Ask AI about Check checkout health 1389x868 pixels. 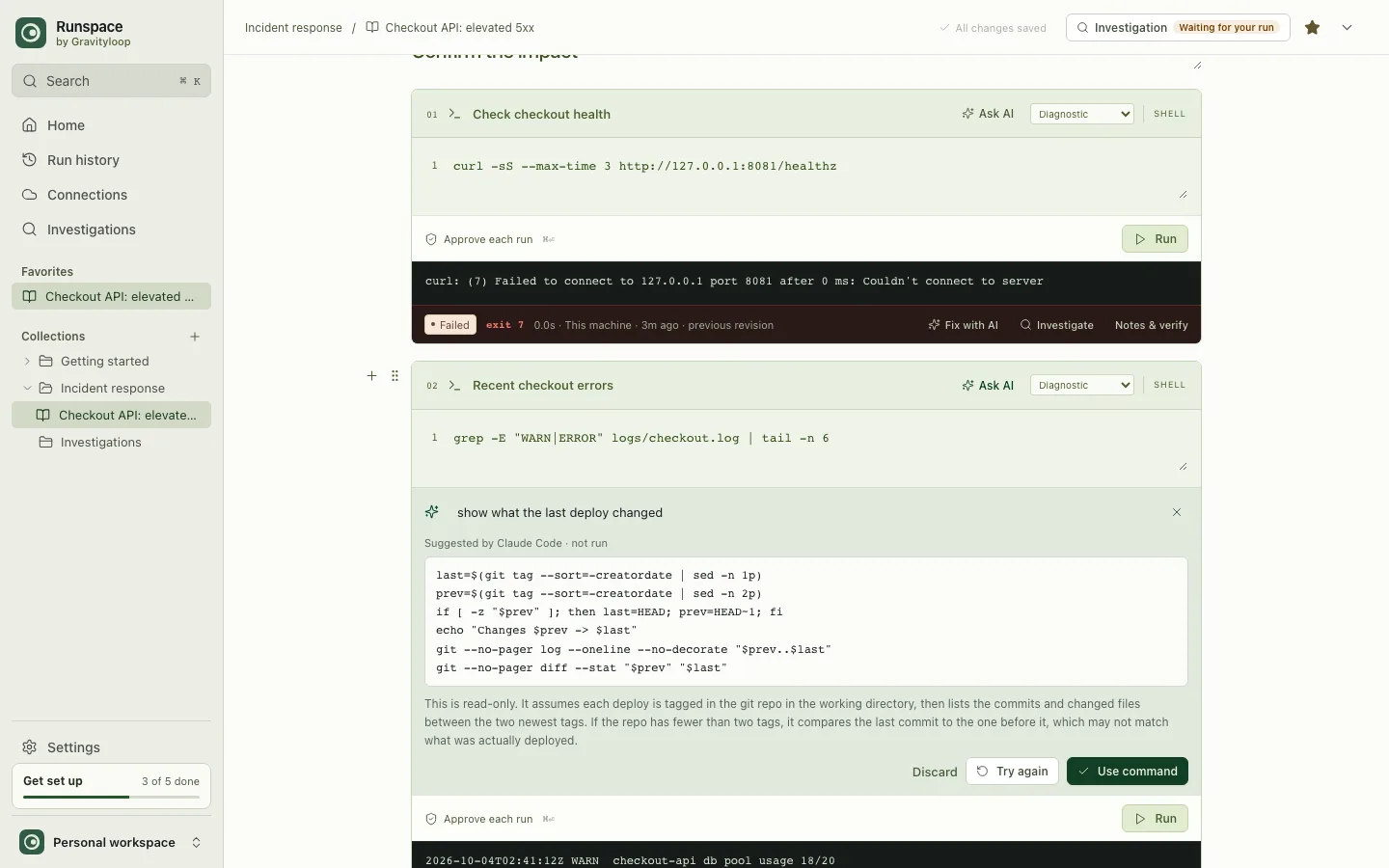click(988, 114)
